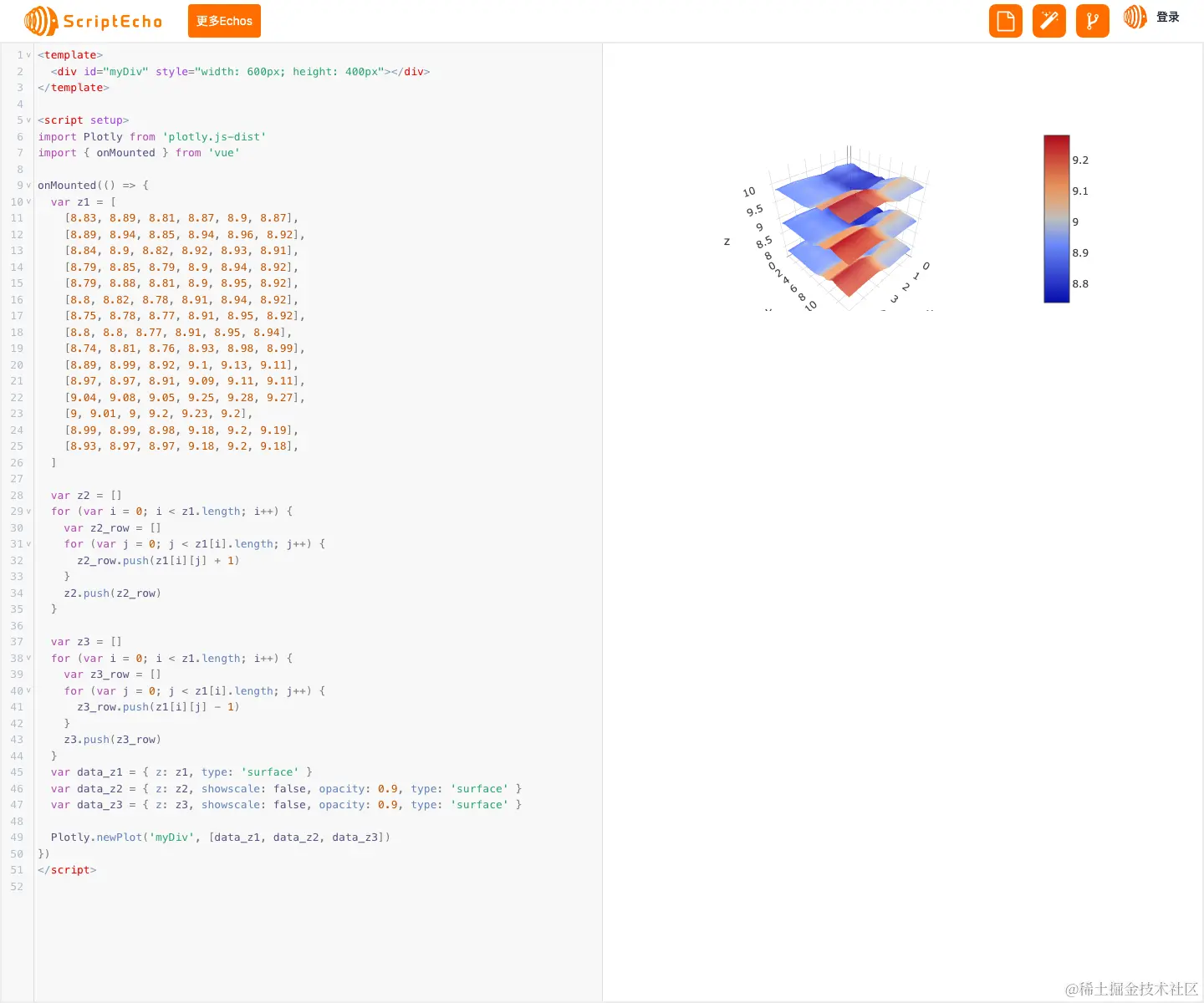Viewport: 1204px width, 1003px height.
Task: Collapse the inner for fold arrow at line 31
Action: coord(28,544)
